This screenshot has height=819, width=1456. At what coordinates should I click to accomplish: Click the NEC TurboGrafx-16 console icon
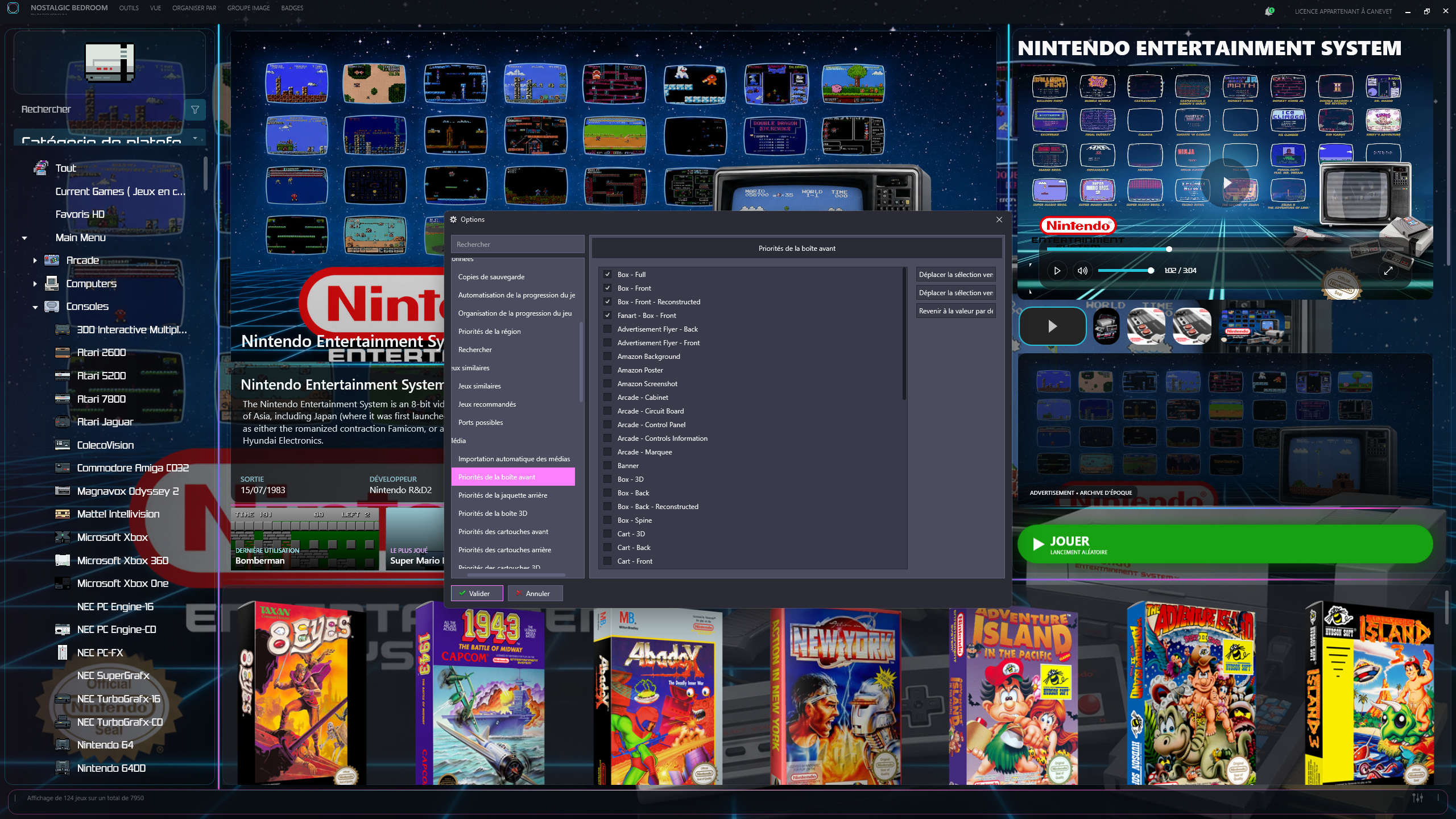point(63,699)
